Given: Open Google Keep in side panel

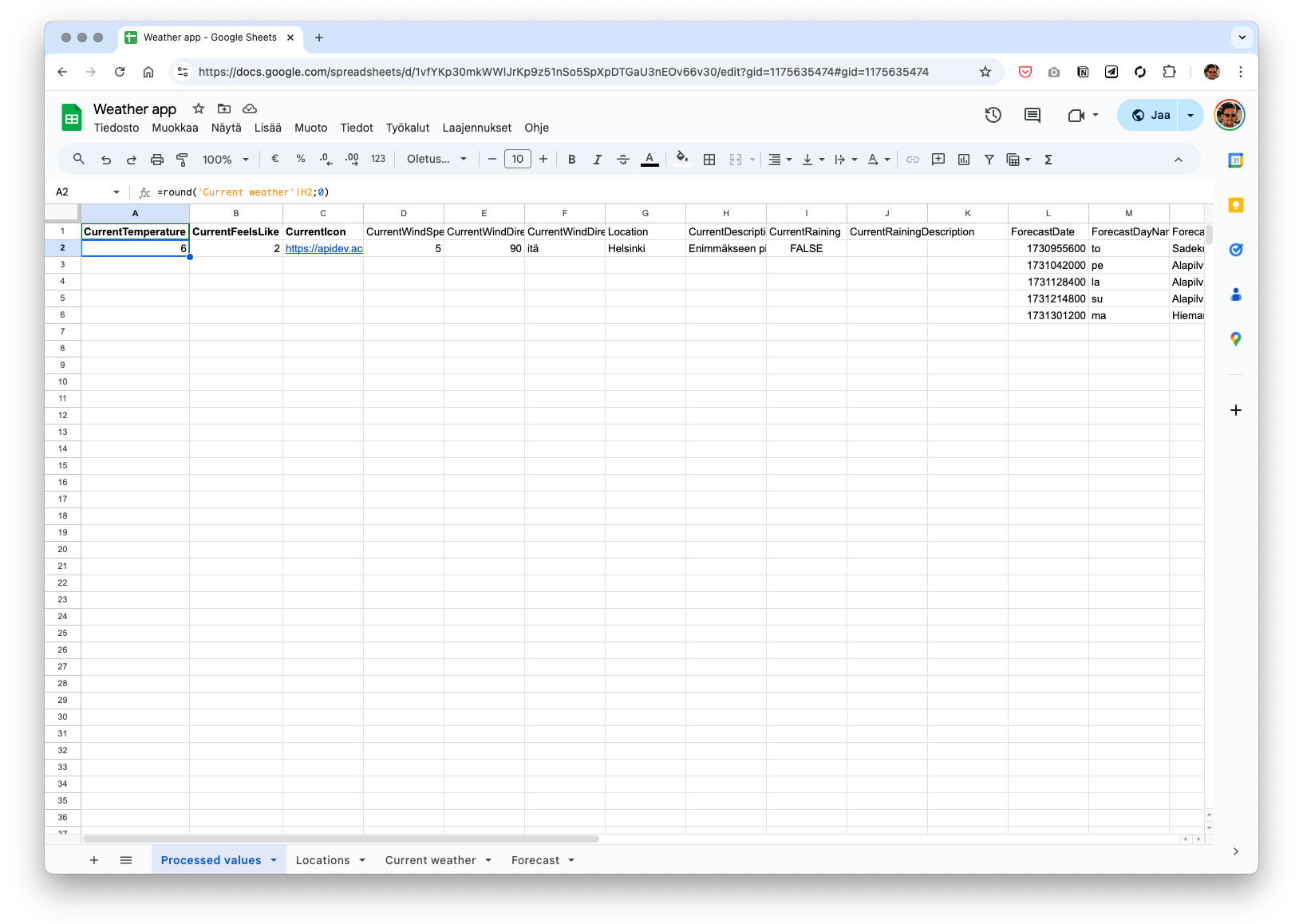Looking at the screenshot, I should [1235, 205].
